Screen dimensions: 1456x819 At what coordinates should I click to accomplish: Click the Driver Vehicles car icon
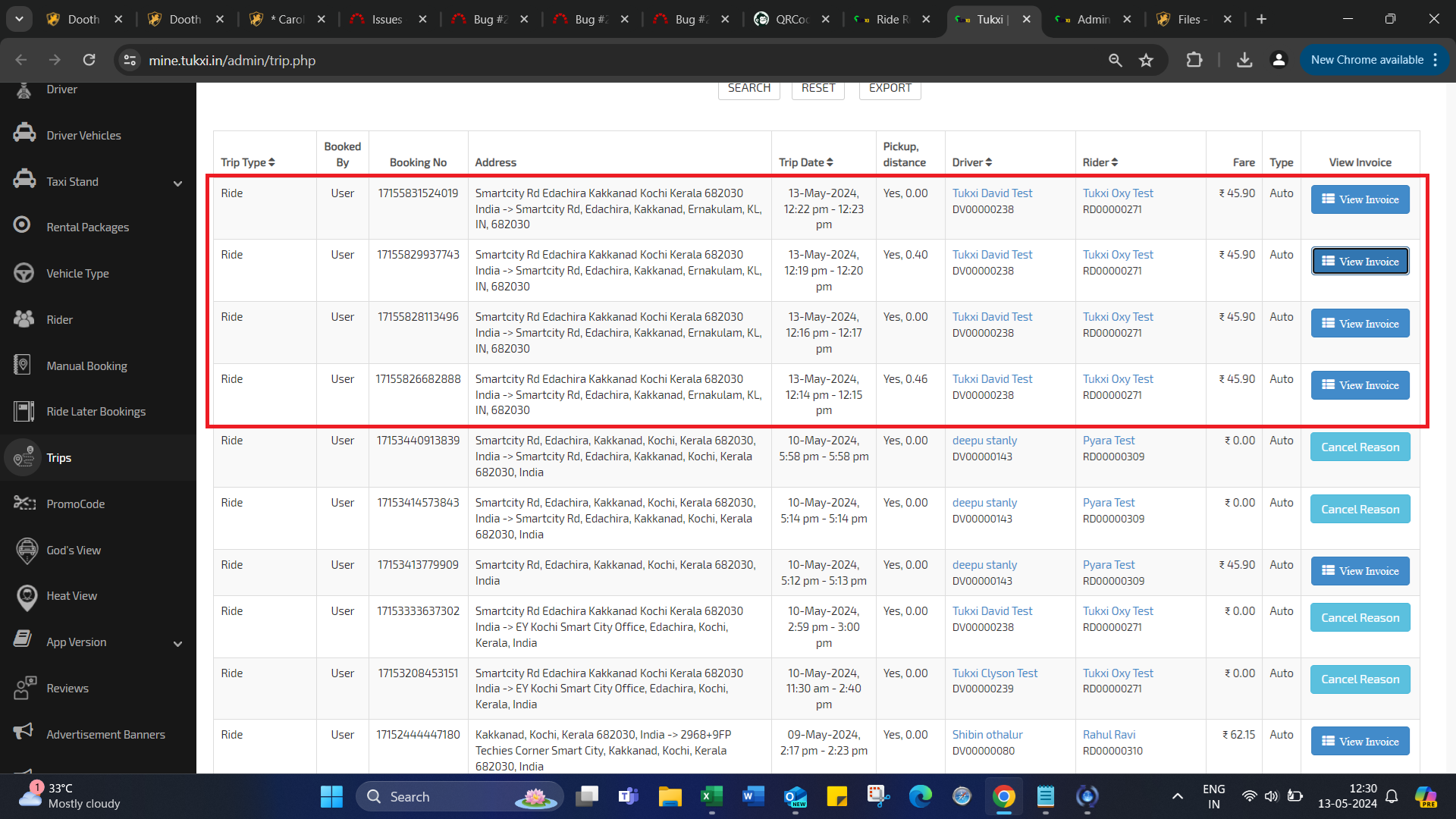(24, 133)
